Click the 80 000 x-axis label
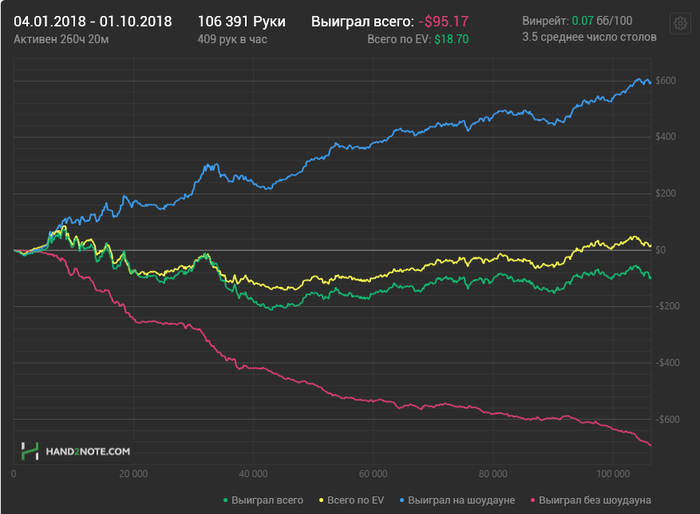This screenshot has height=514, width=700. (493, 474)
